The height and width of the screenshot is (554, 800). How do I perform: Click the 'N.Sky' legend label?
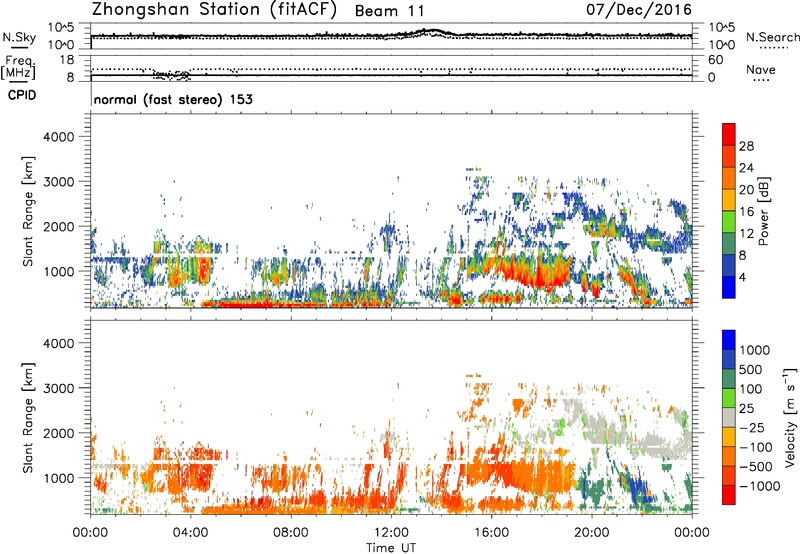(19, 37)
